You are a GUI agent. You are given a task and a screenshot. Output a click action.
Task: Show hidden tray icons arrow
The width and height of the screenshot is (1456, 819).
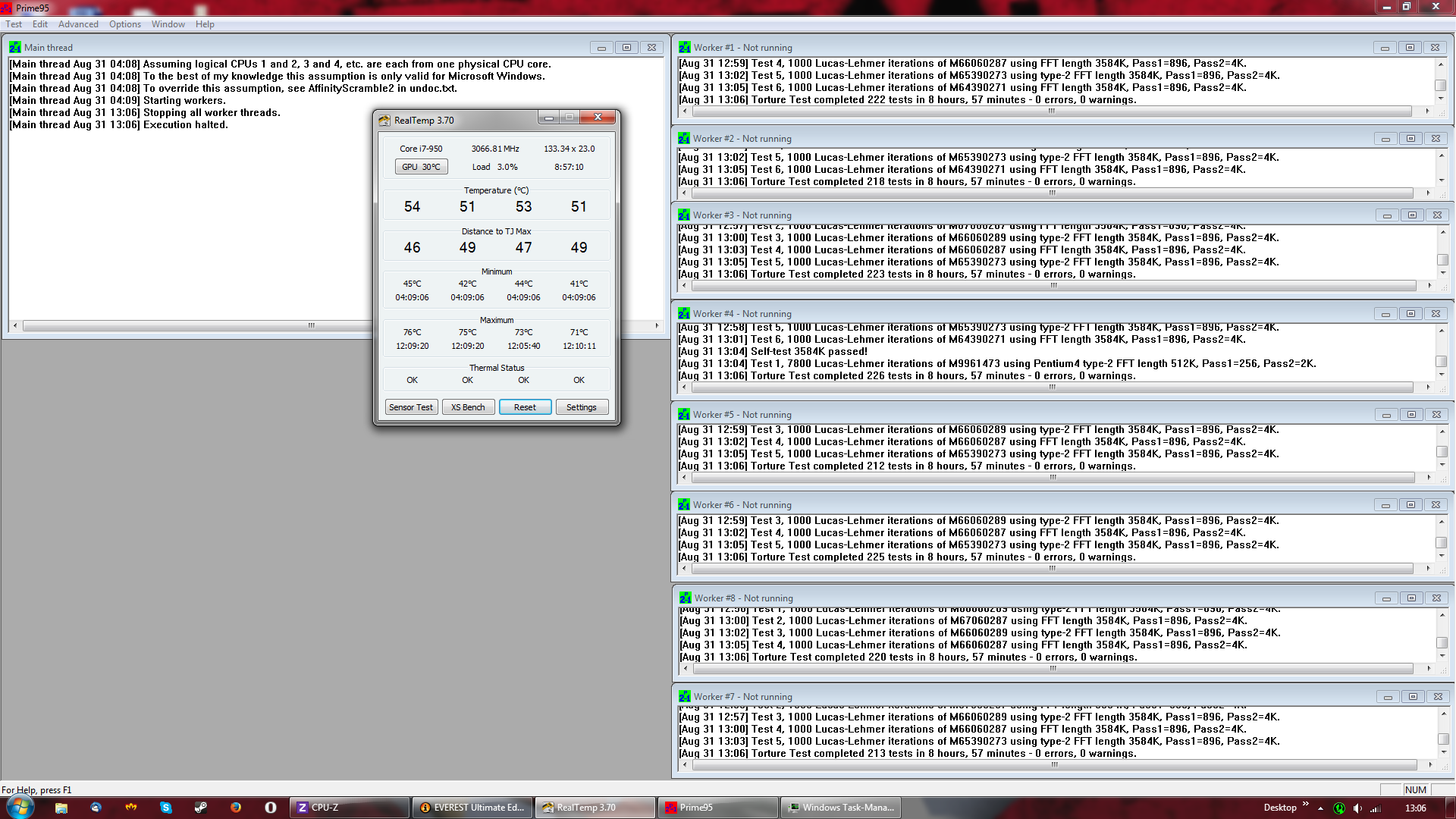[x=1321, y=808]
